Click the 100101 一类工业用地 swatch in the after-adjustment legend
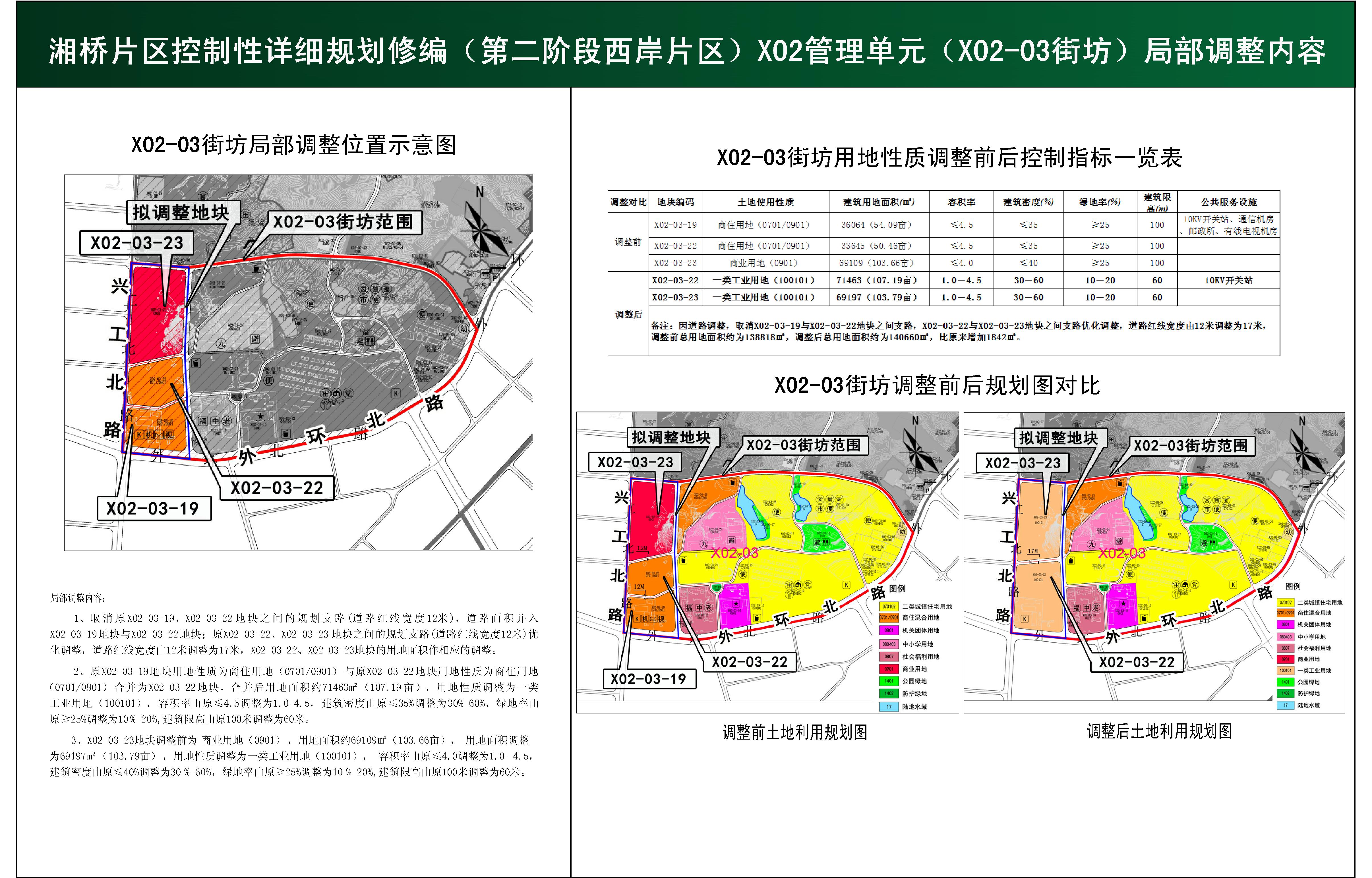1372x878 pixels. click(1285, 671)
